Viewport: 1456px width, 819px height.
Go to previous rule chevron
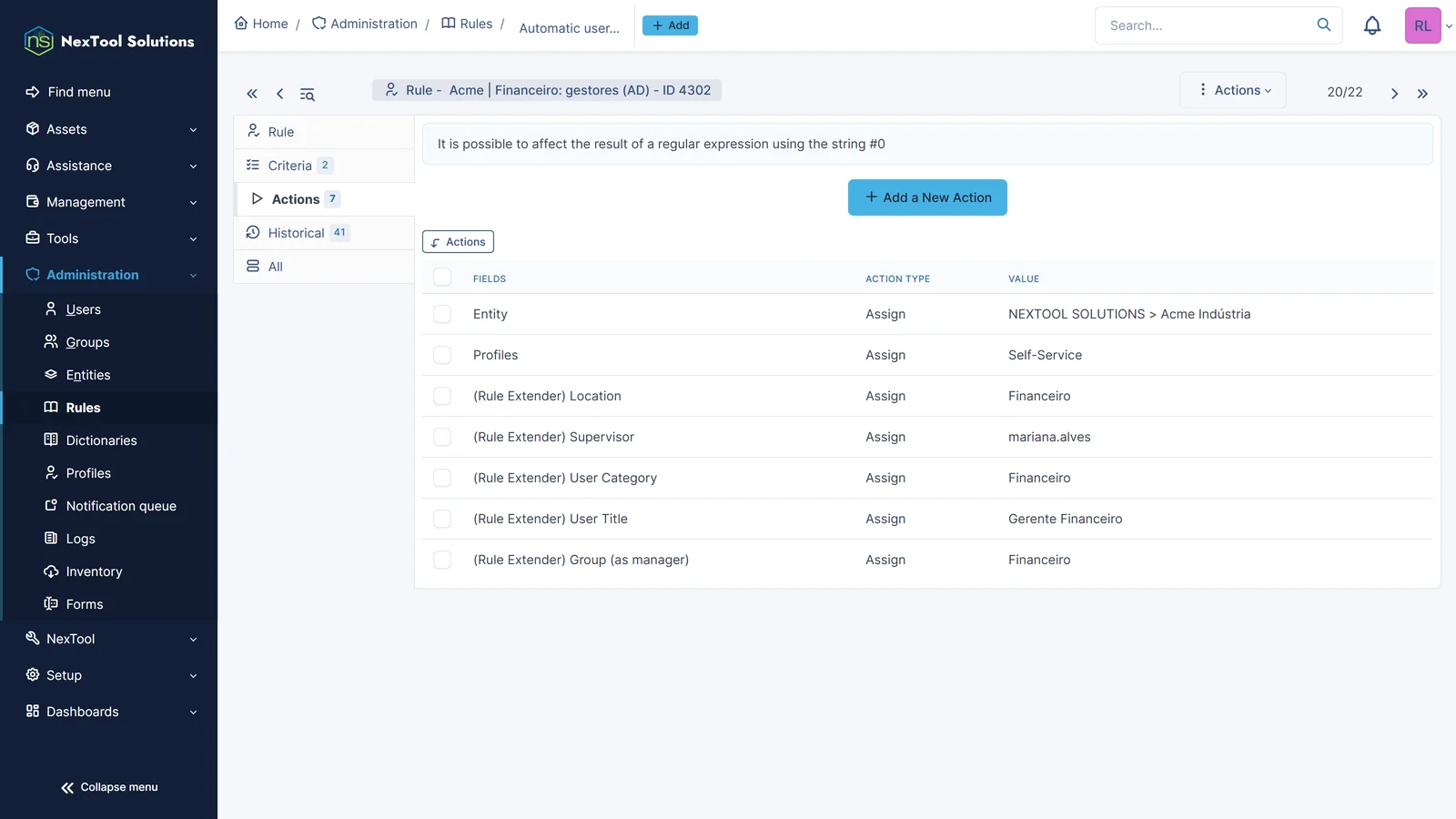coord(279,94)
